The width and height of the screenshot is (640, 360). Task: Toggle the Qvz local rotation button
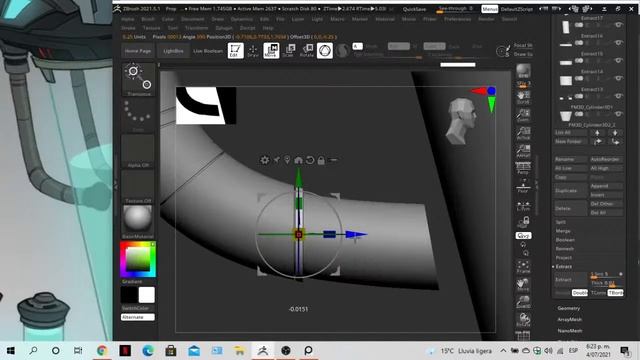(x=523, y=236)
